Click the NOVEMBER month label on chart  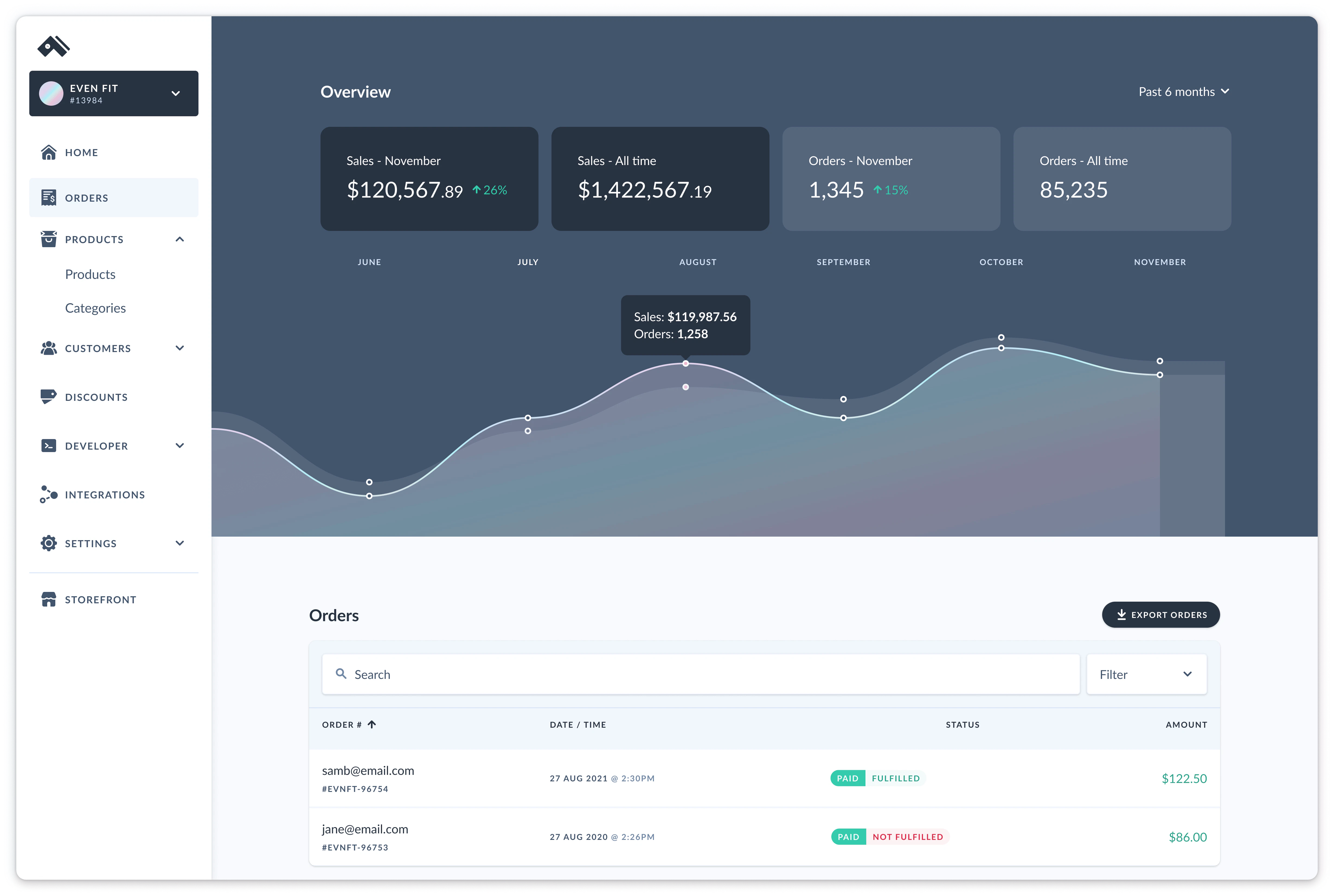pos(1160,262)
